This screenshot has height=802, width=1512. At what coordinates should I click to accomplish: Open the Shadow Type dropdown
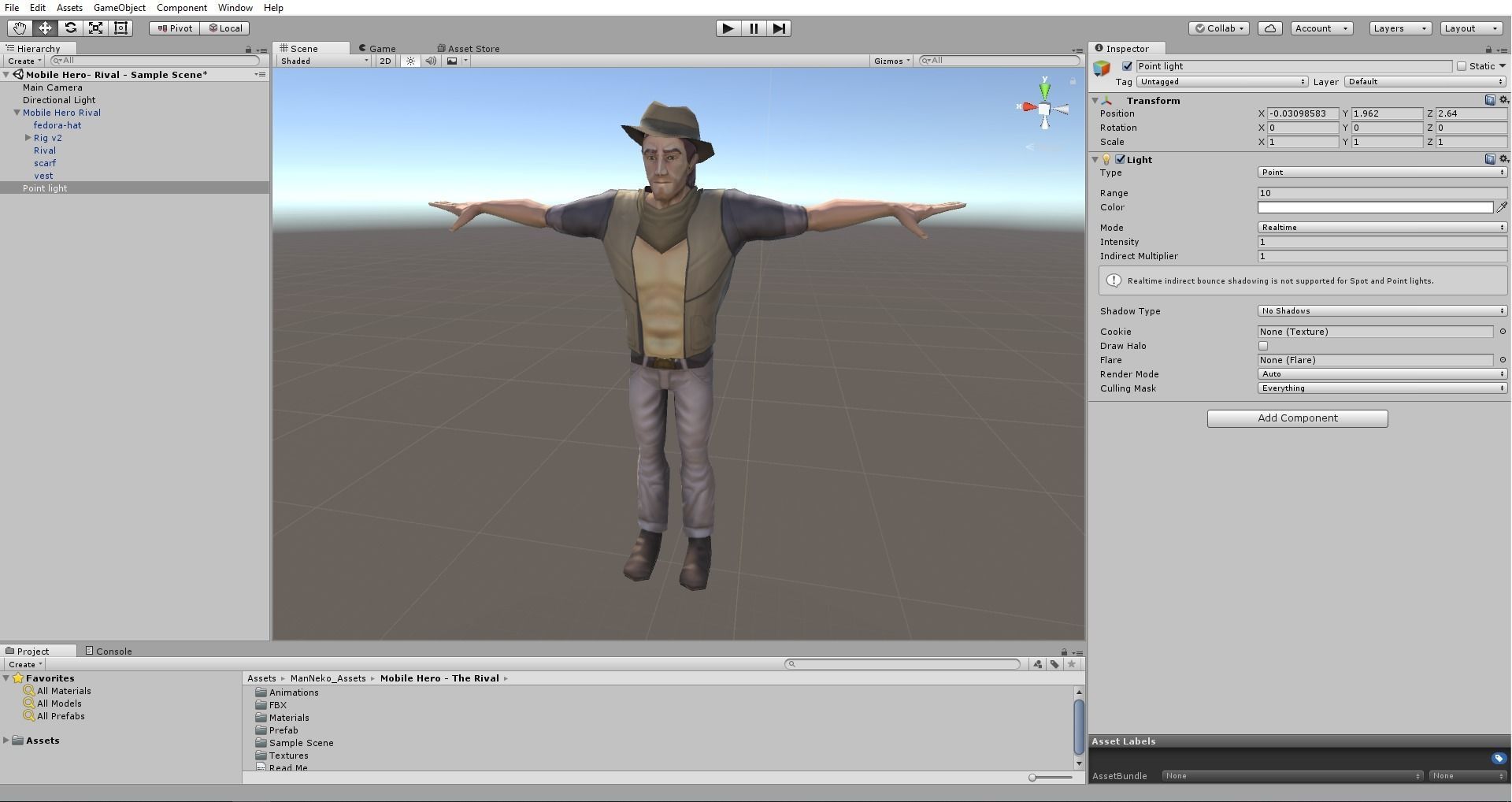[x=1382, y=311]
